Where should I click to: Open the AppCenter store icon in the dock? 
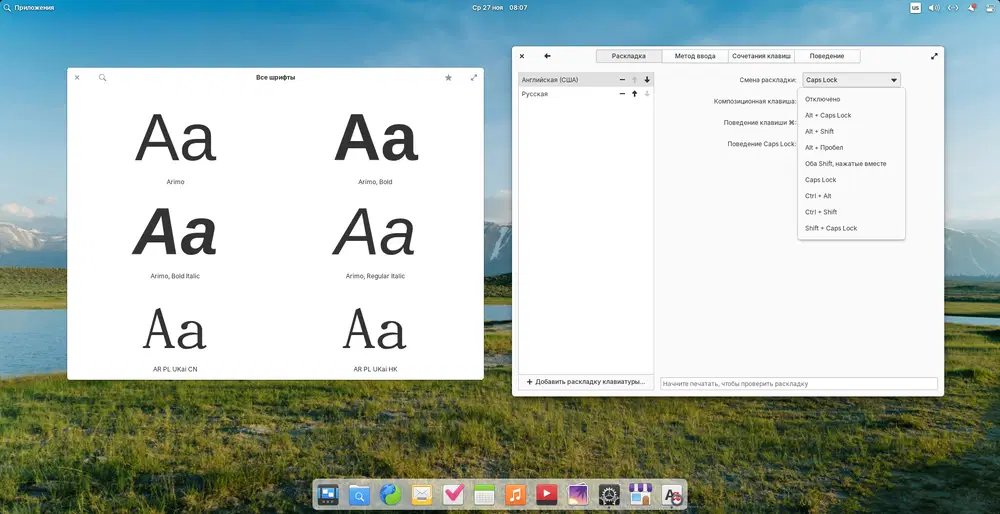[x=640, y=494]
